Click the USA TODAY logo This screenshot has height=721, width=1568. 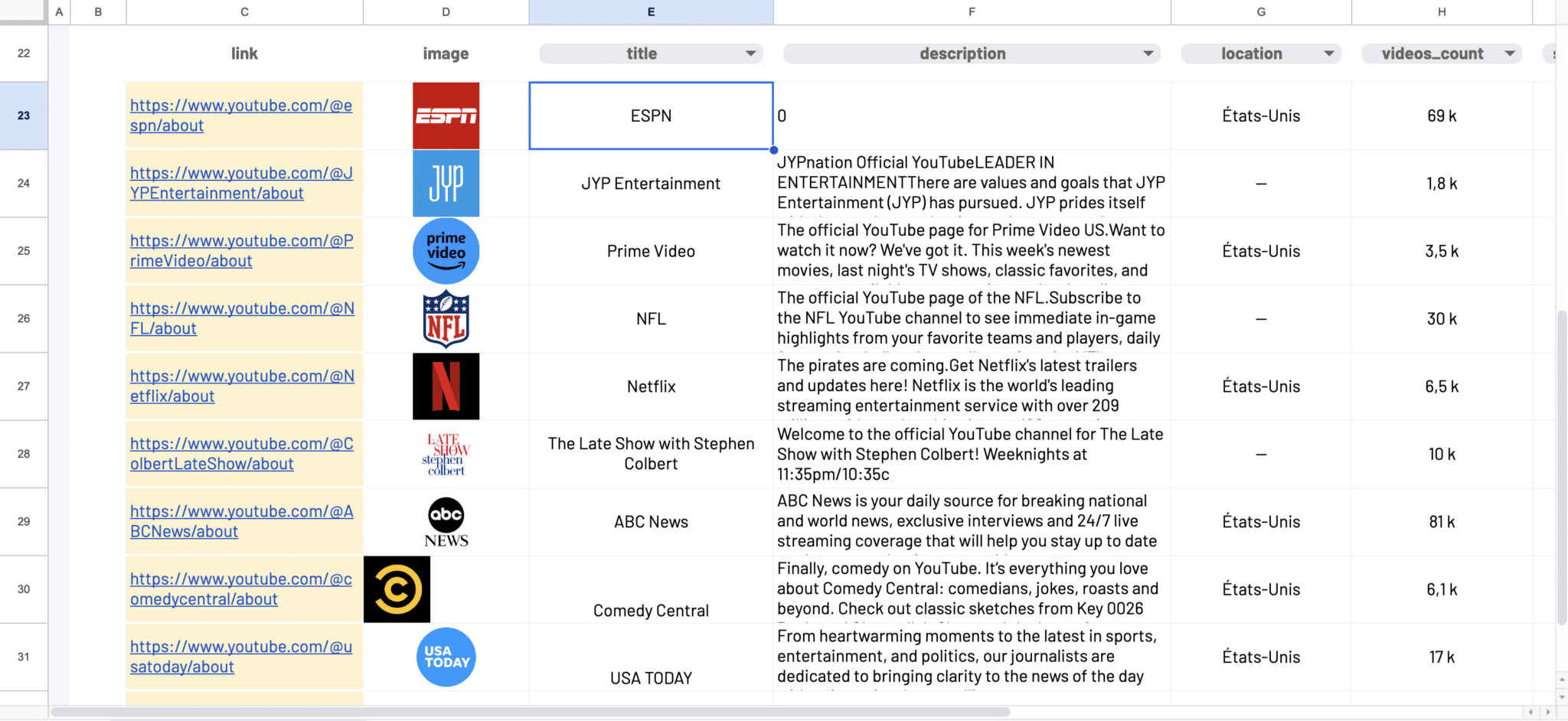[446, 657]
